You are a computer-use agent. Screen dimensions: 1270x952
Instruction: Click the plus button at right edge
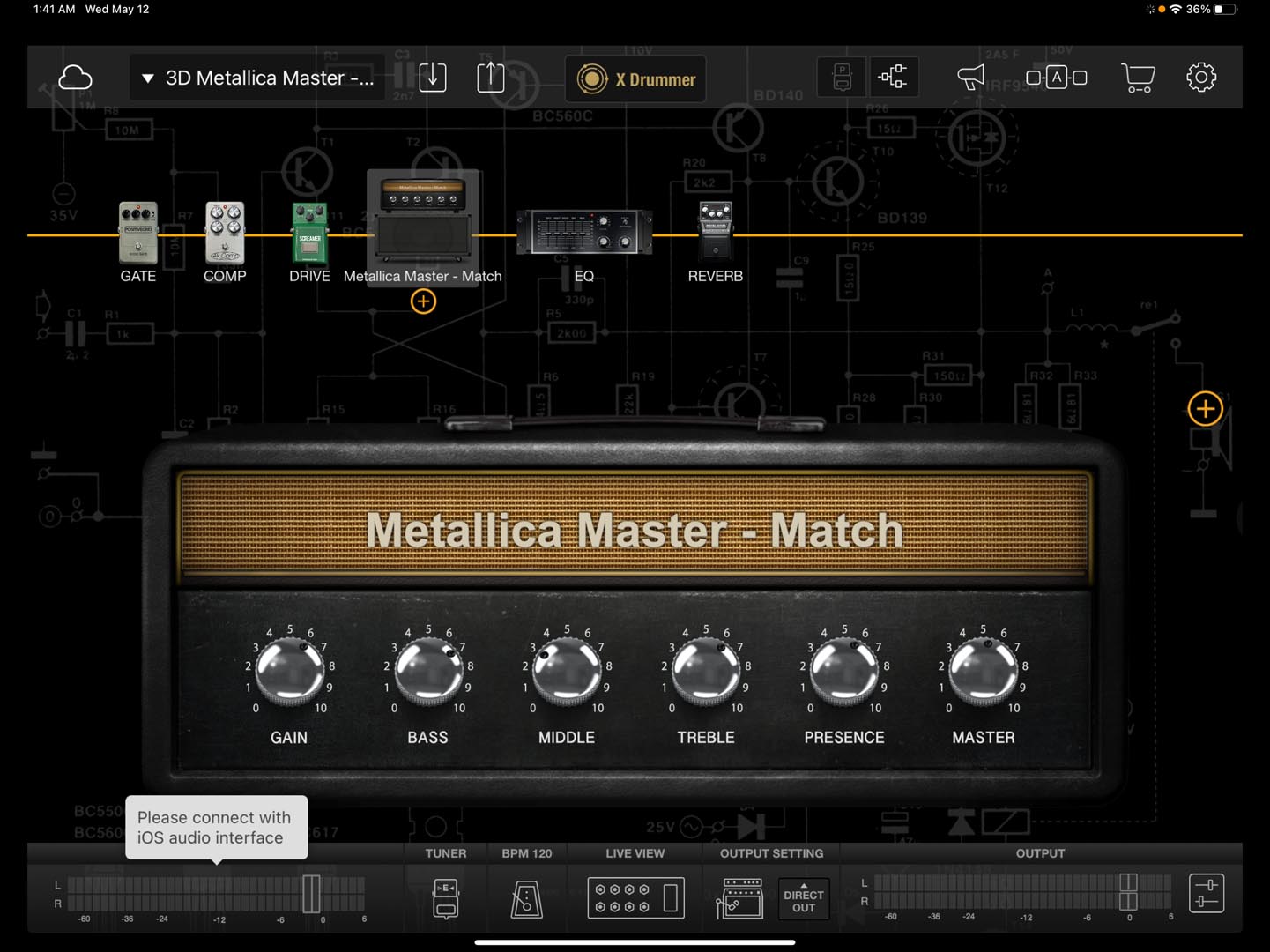1205,409
